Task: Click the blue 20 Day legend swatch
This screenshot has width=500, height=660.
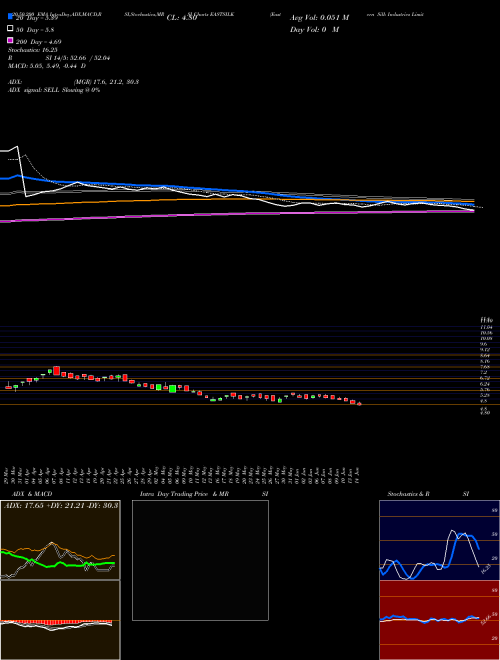Action: pos(10,17)
